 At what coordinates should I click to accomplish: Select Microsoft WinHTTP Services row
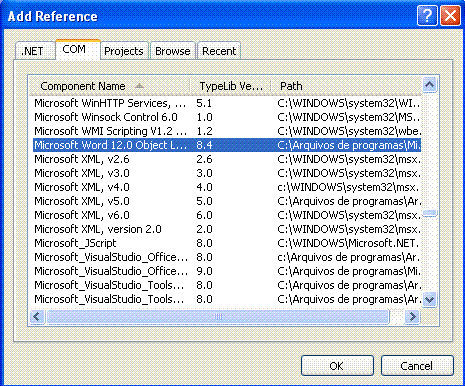click(x=227, y=103)
